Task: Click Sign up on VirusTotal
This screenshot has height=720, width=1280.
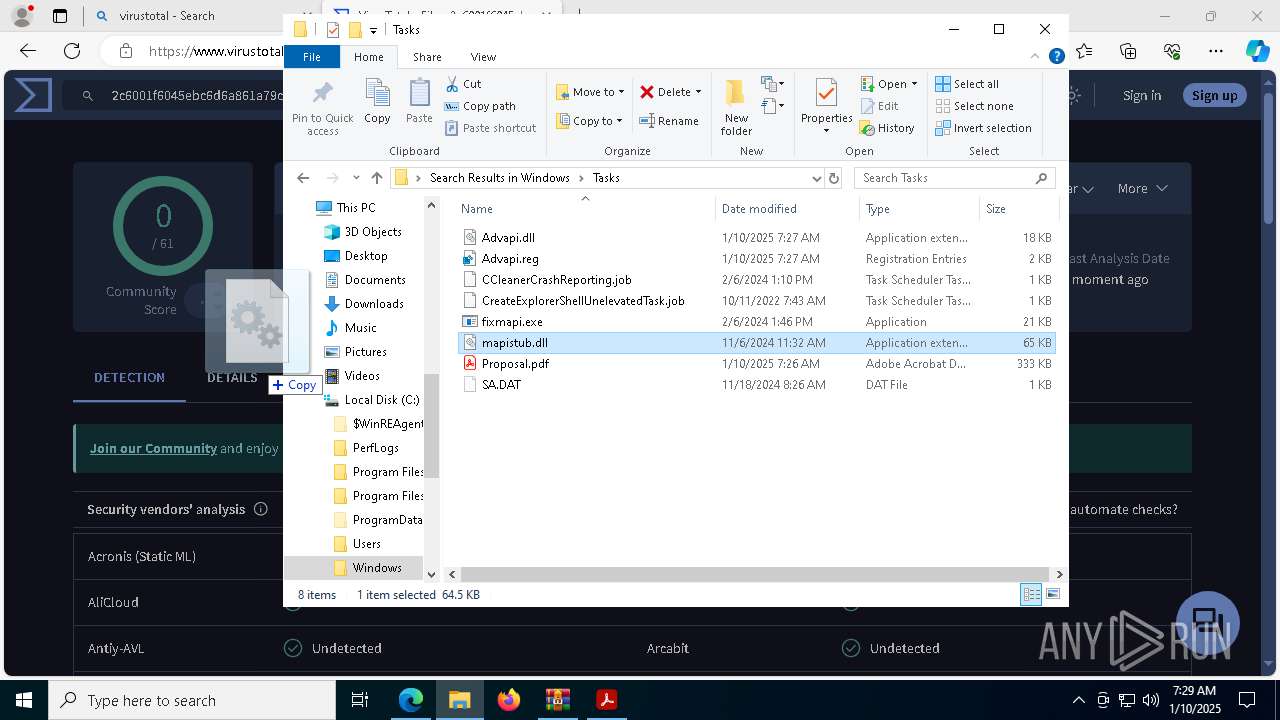Action: click(x=1214, y=95)
